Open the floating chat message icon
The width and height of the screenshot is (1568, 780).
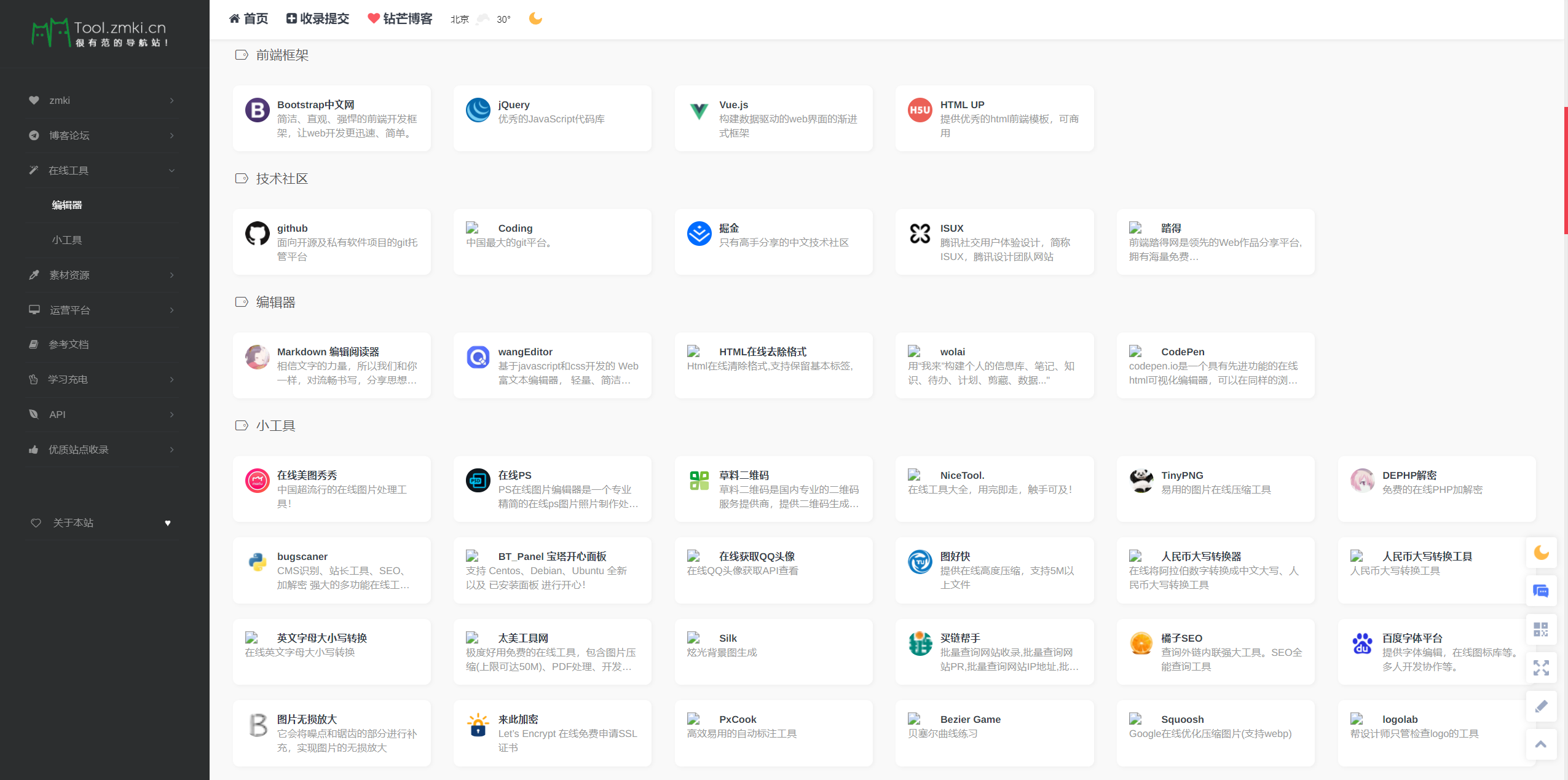click(1541, 591)
